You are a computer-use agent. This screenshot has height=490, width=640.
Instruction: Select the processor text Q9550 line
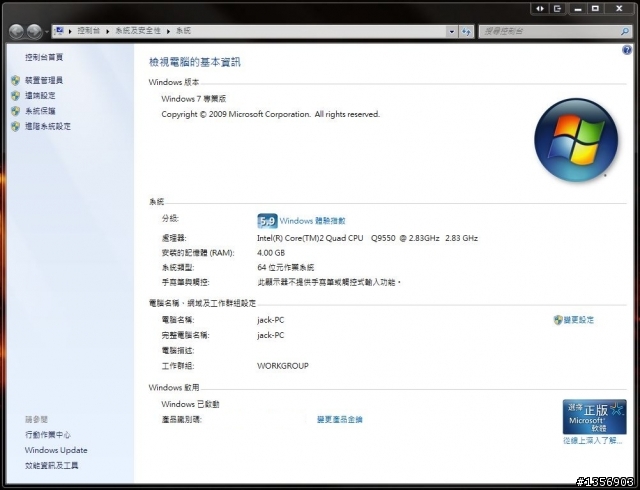[367, 238]
